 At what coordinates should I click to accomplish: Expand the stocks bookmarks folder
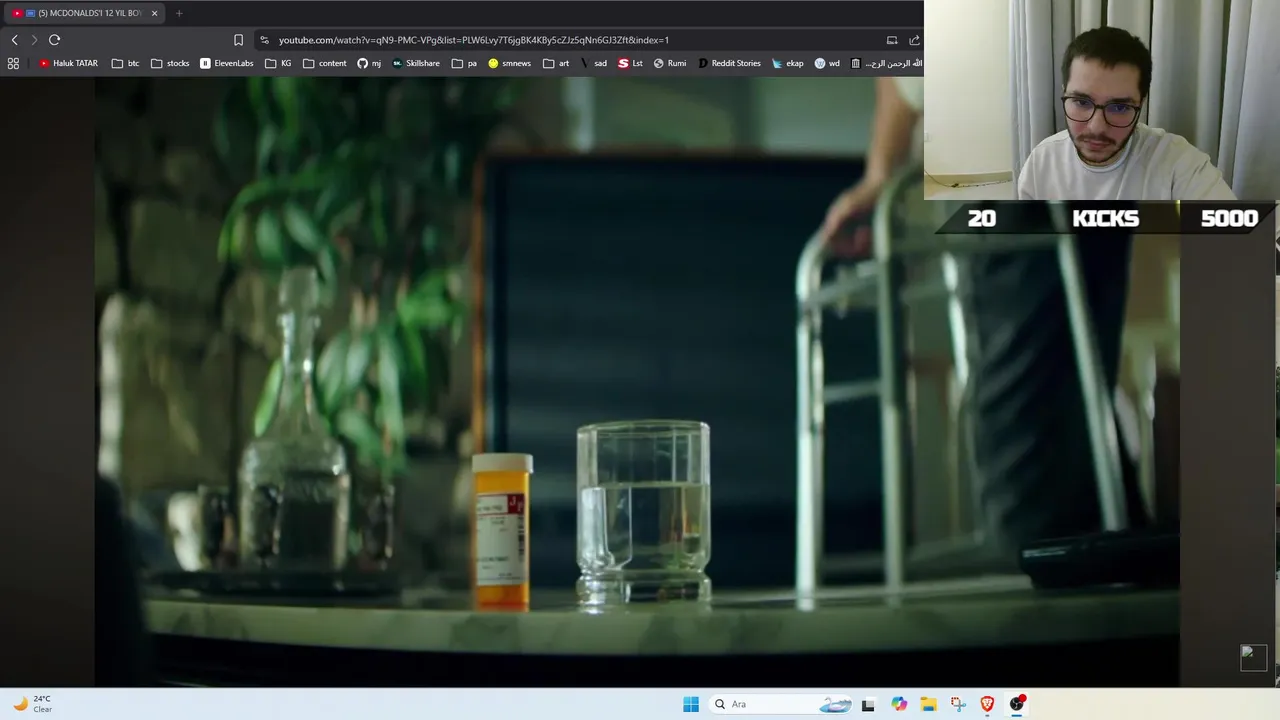point(170,63)
